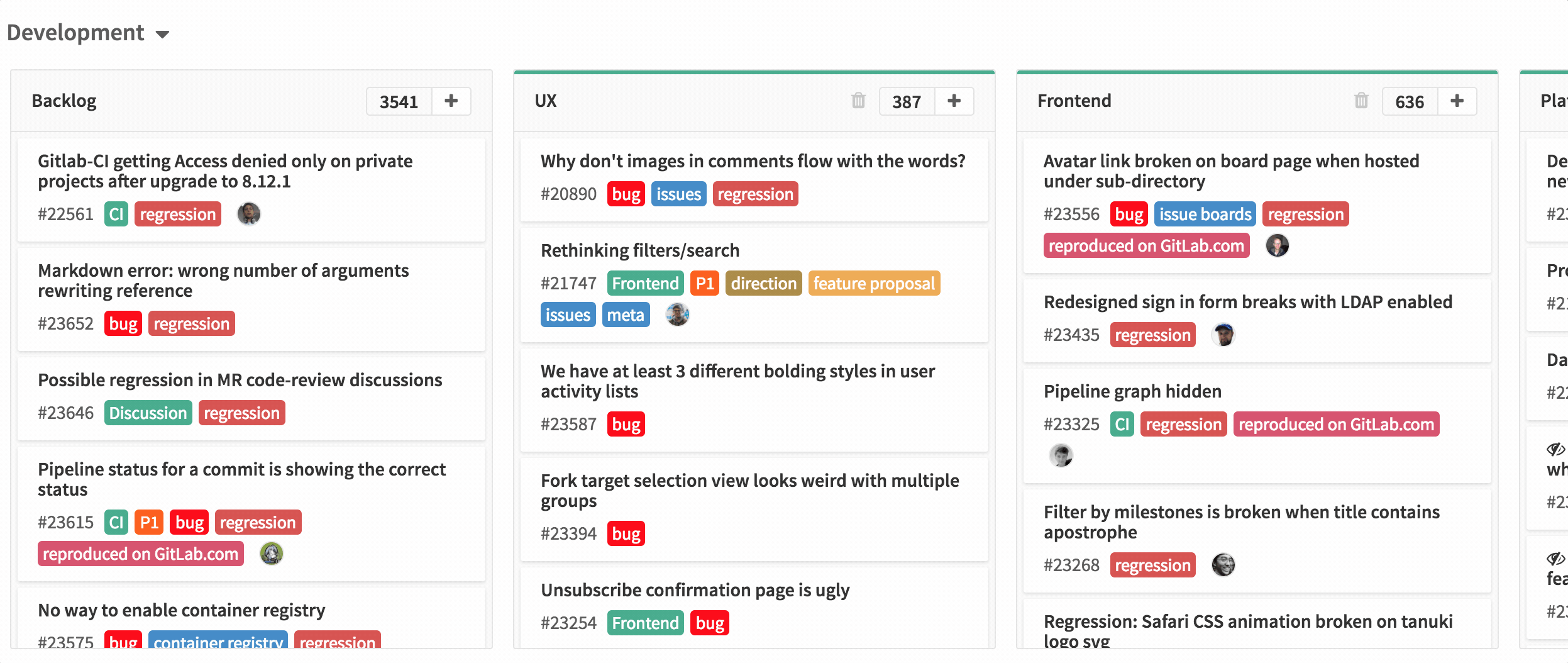Open issue 'Unsubscribe confirmation page is ugly'
Viewport: 1568px width, 663px height.
[695, 590]
